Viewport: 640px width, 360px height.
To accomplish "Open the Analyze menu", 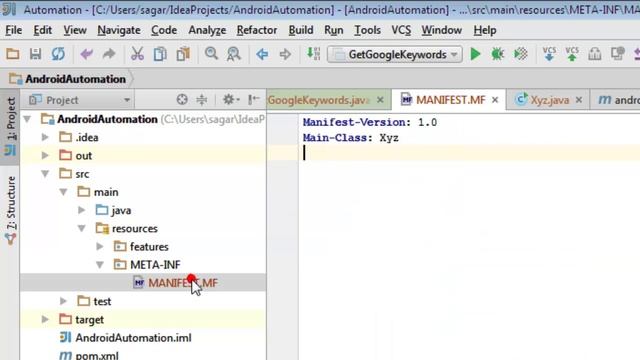I will tap(207, 30).
